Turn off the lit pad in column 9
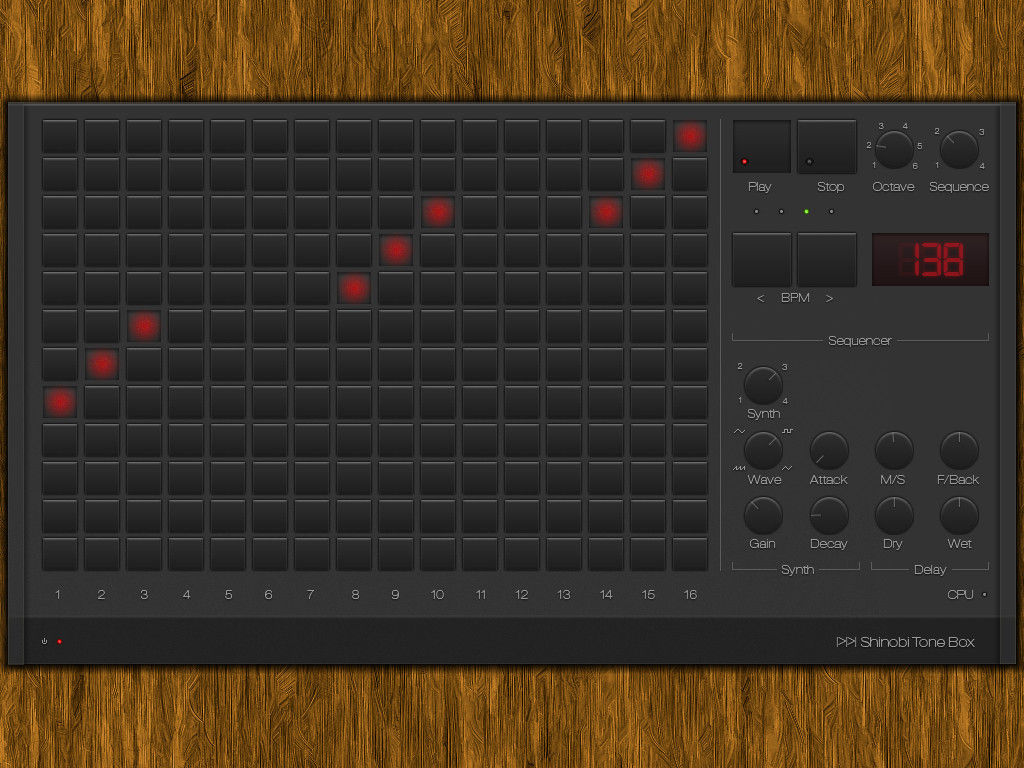This screenshot has width=1024, height=768. tap(396, 250)
